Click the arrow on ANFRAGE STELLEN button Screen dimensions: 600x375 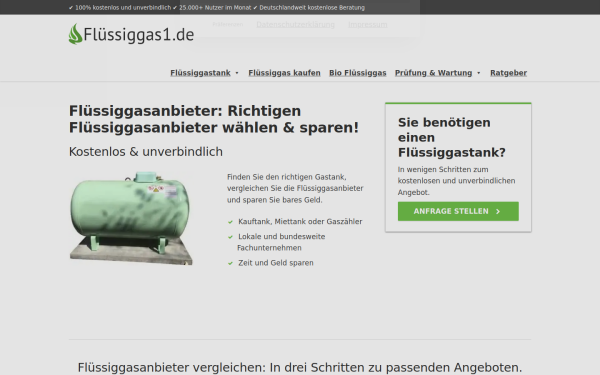(x=498, y=212)
